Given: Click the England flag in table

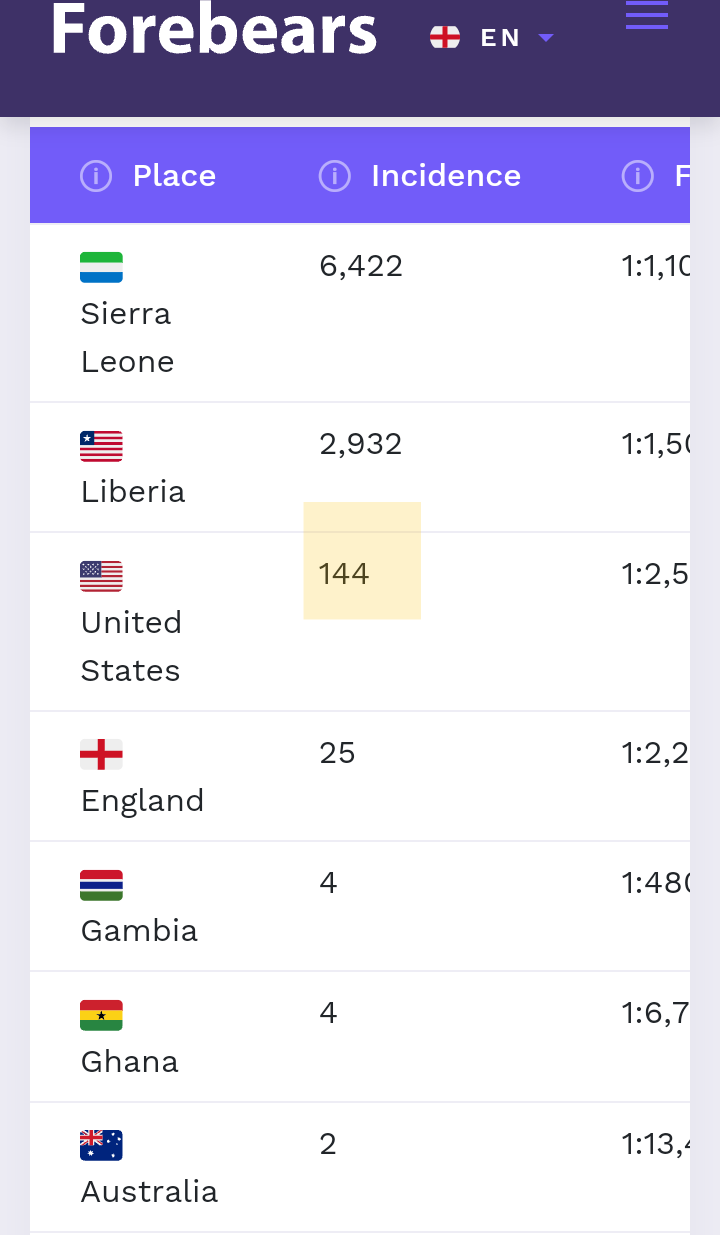Looking at the screenshot, I should pos(101,754).
